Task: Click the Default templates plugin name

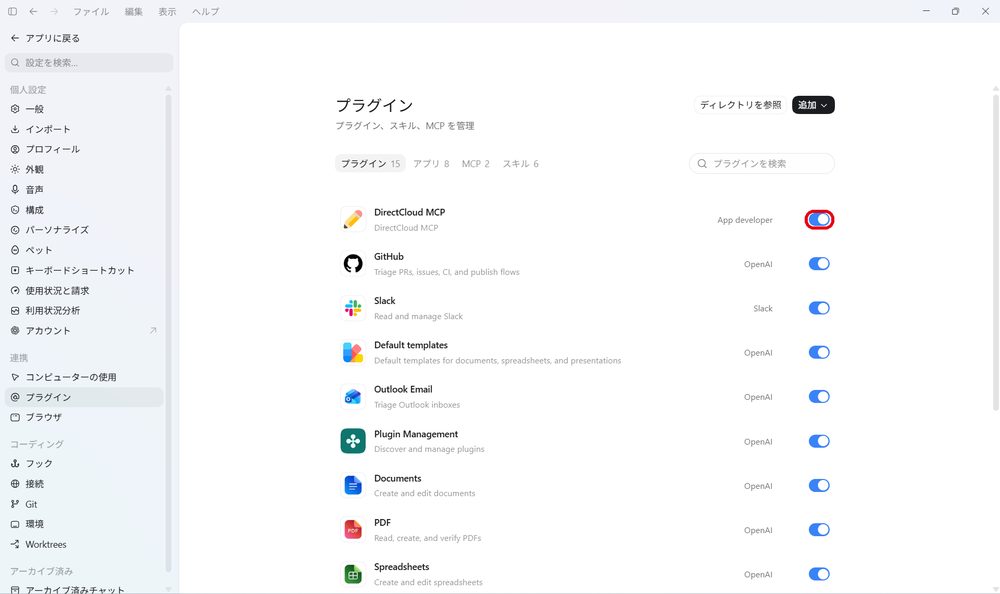Action: (x=411, y=345)
